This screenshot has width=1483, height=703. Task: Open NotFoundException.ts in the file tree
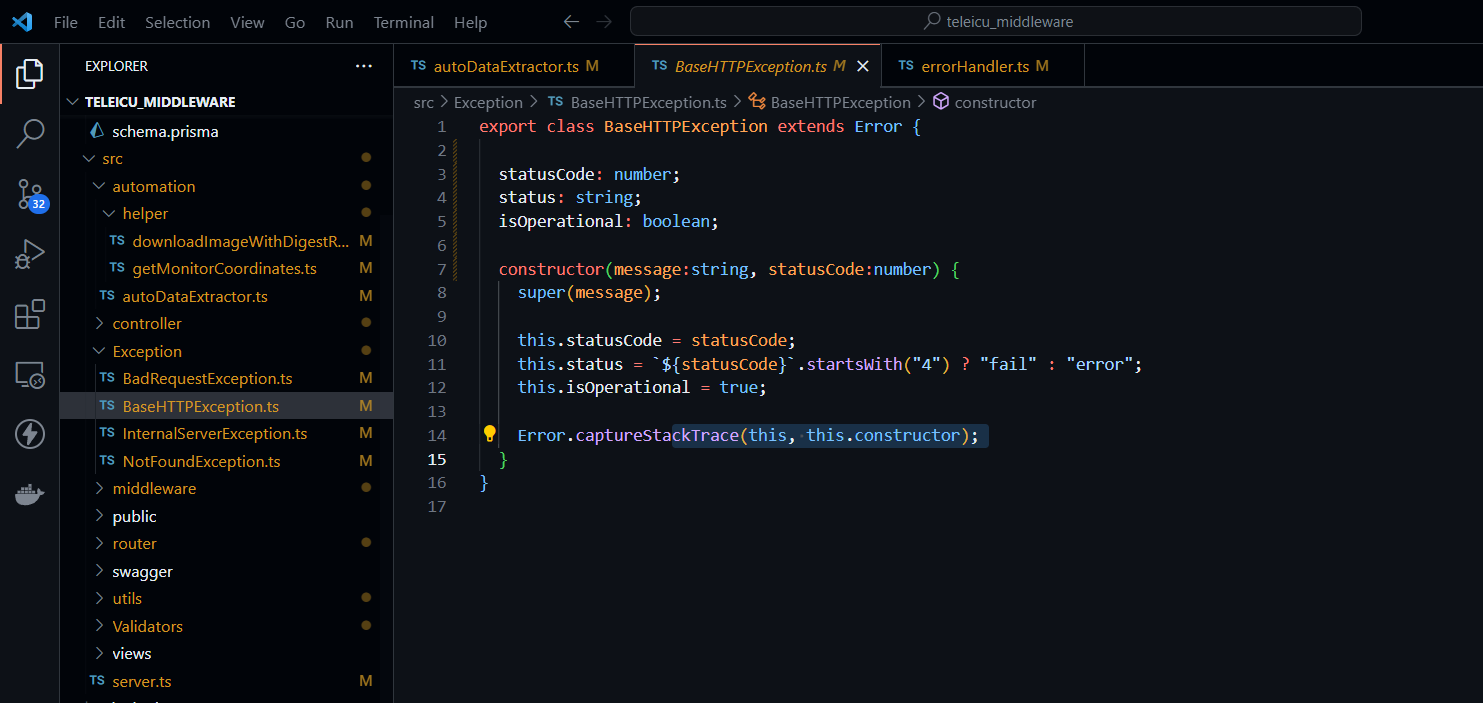pyautogui.click(x=201, y=462)
